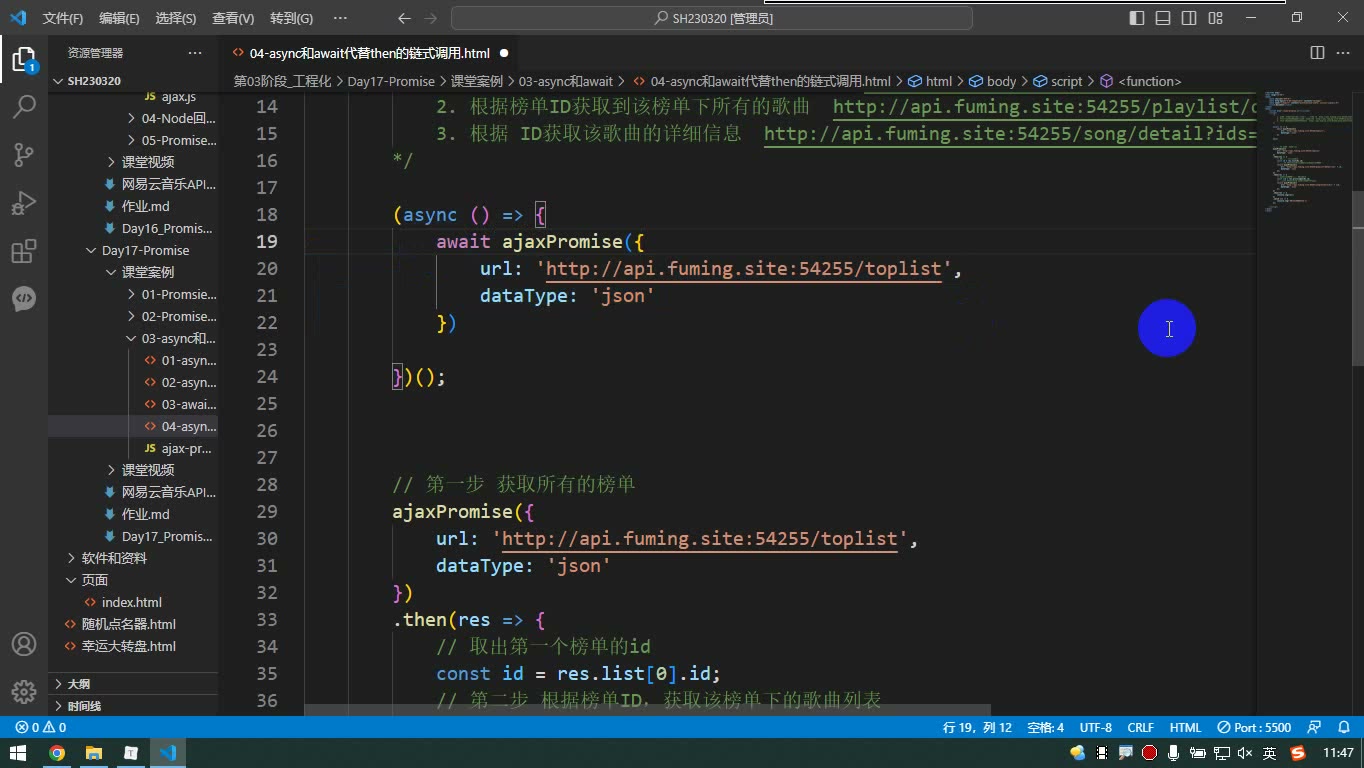This screenshot has width=1364, height=768.
Task: Select the 04-async和await代替then的链式调用.html editor tab
Action: (x=369, y=53)
